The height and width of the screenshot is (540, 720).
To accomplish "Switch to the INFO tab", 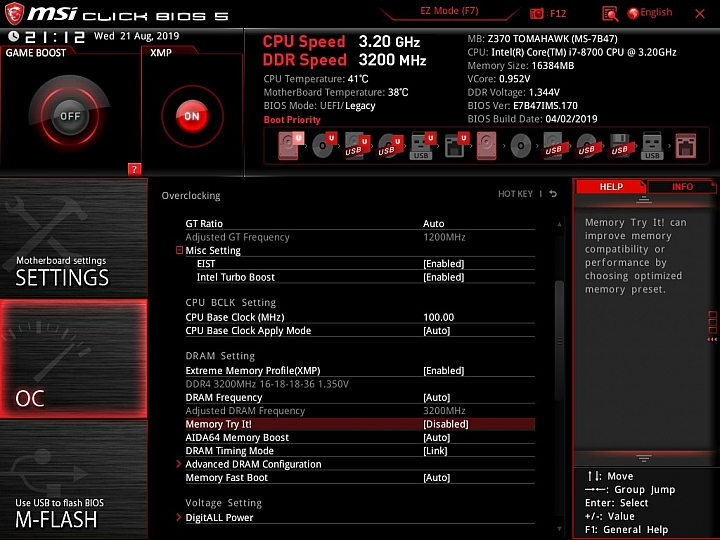I will pos(682,186).
